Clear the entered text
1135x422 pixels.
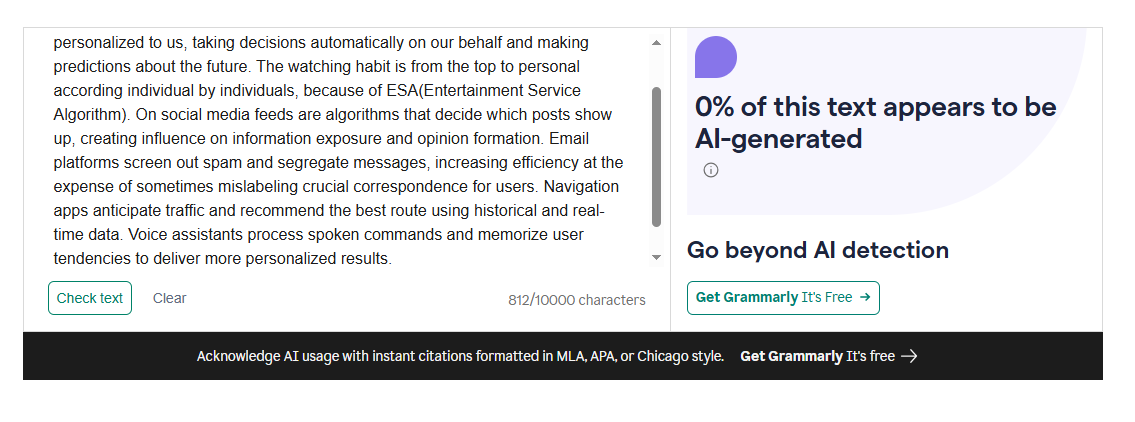(x=169, y=298)
